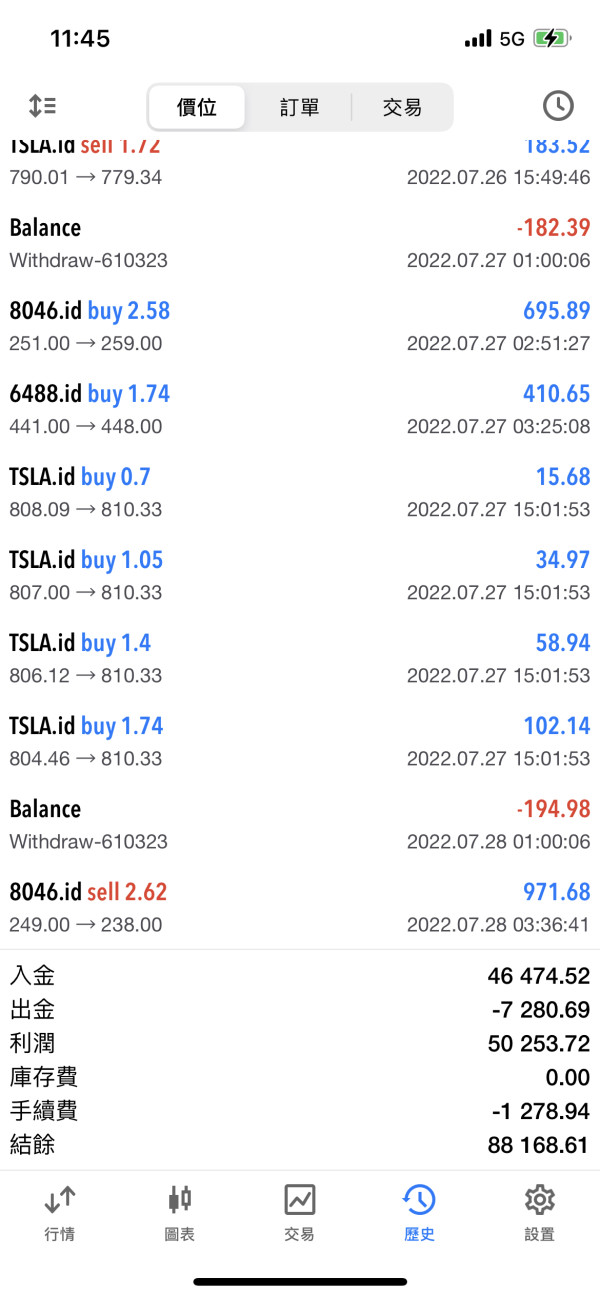Tap the TSLA.id buy 1.4 entry
Image resolution: width=600 pixels, height=1298 pixels.
pyautogui.click(x=300, y=658)
